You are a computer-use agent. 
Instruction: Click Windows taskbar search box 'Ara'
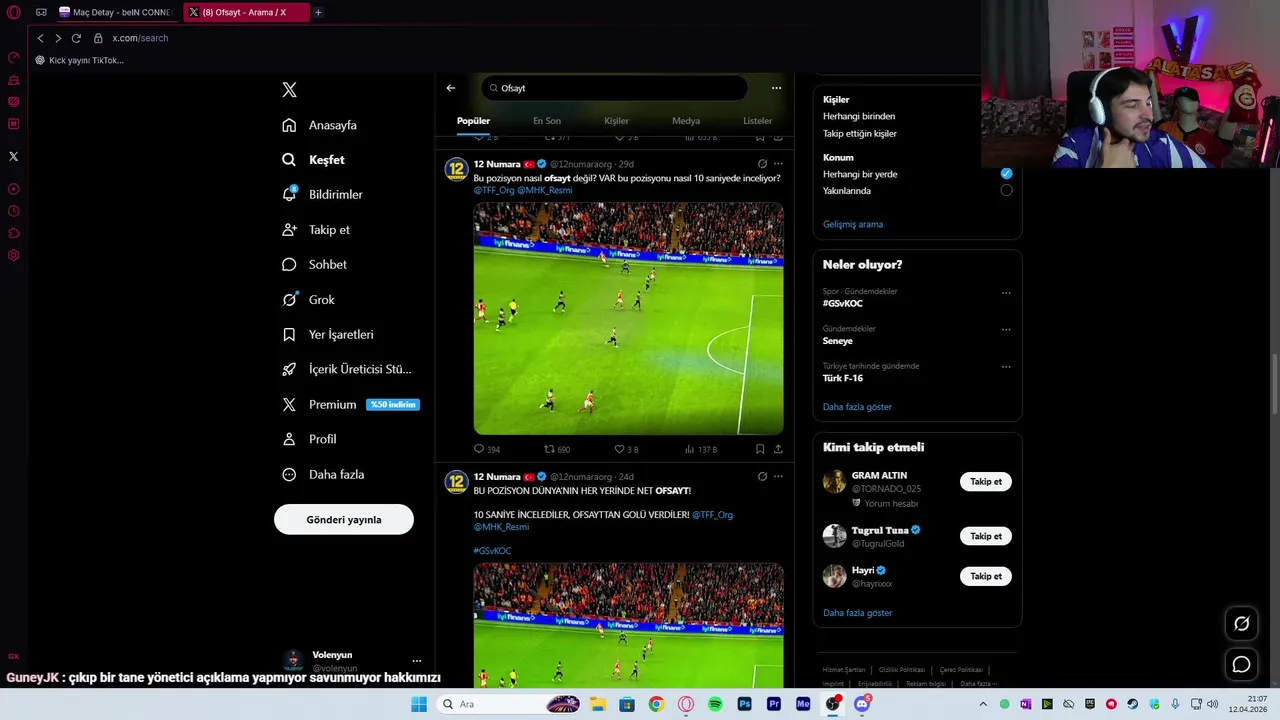pos(510,704)
